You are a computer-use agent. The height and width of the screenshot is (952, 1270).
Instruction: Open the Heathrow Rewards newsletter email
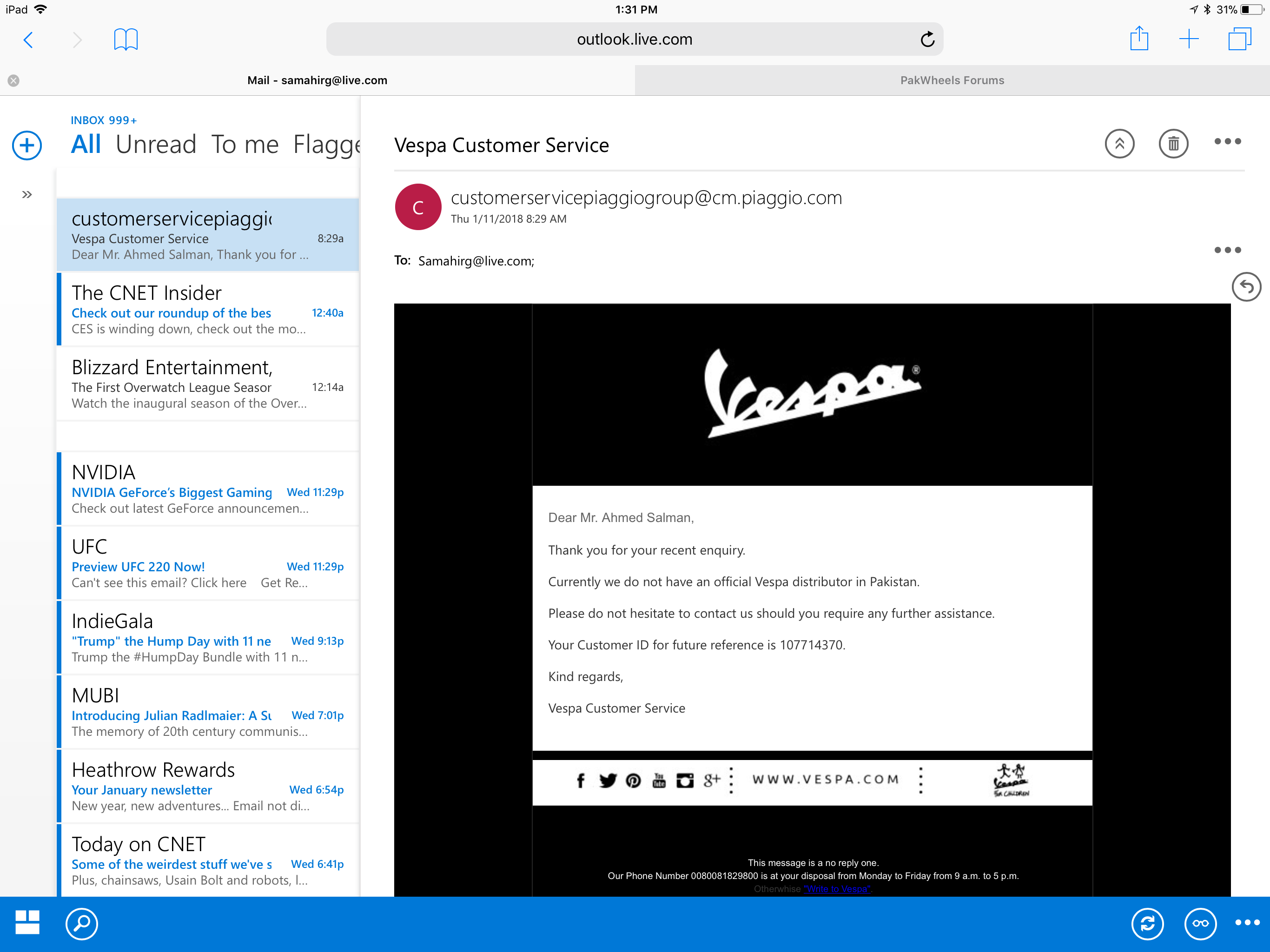click(x=208, y=786)
